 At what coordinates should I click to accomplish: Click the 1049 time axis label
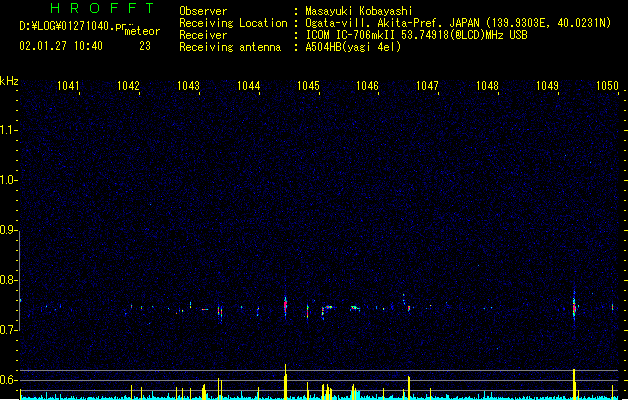(547, 86)
